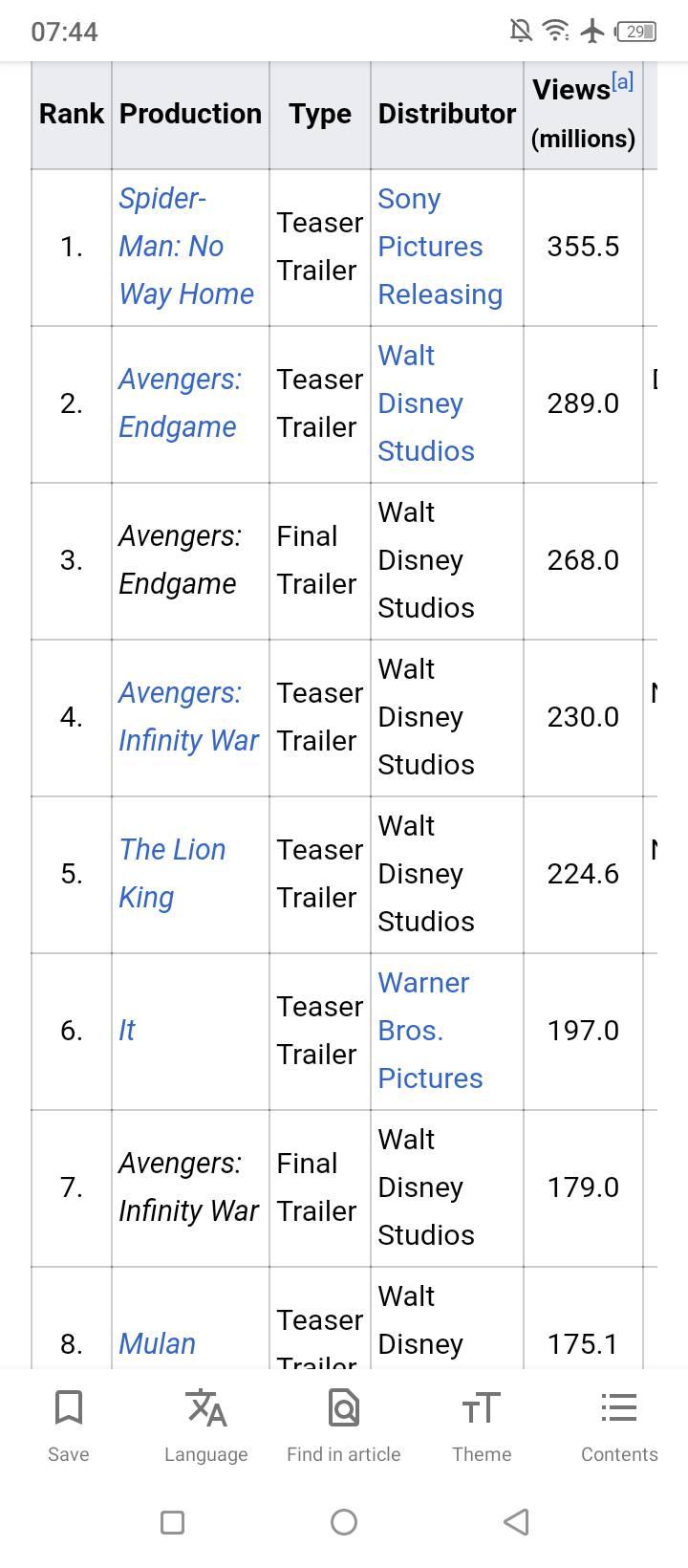The image size is (688, 1568).
Task: Open the Walt Disney Studios link
Action: (x=425, y=403)
